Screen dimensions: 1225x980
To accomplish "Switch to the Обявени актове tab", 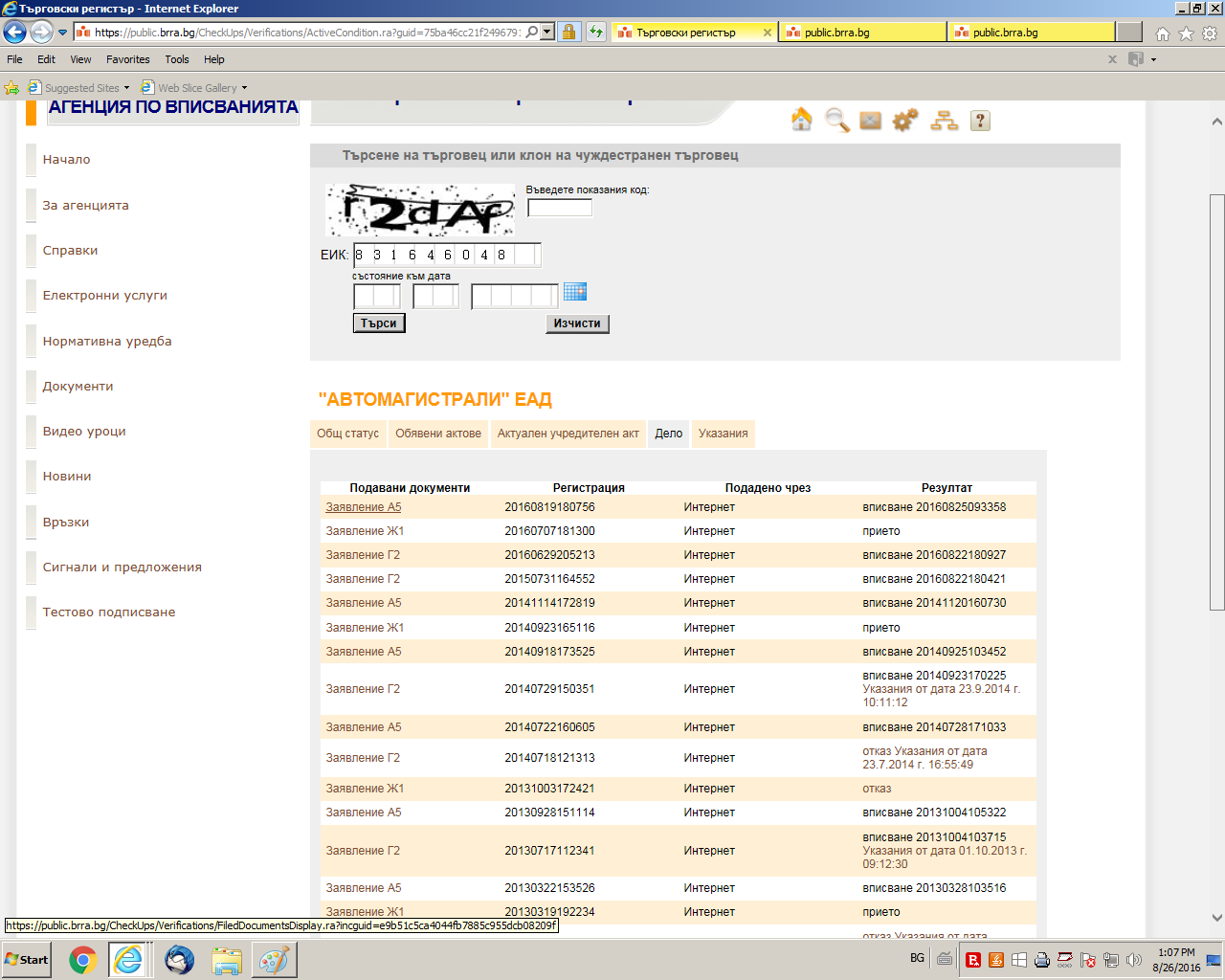I will (x=438, y=434).
